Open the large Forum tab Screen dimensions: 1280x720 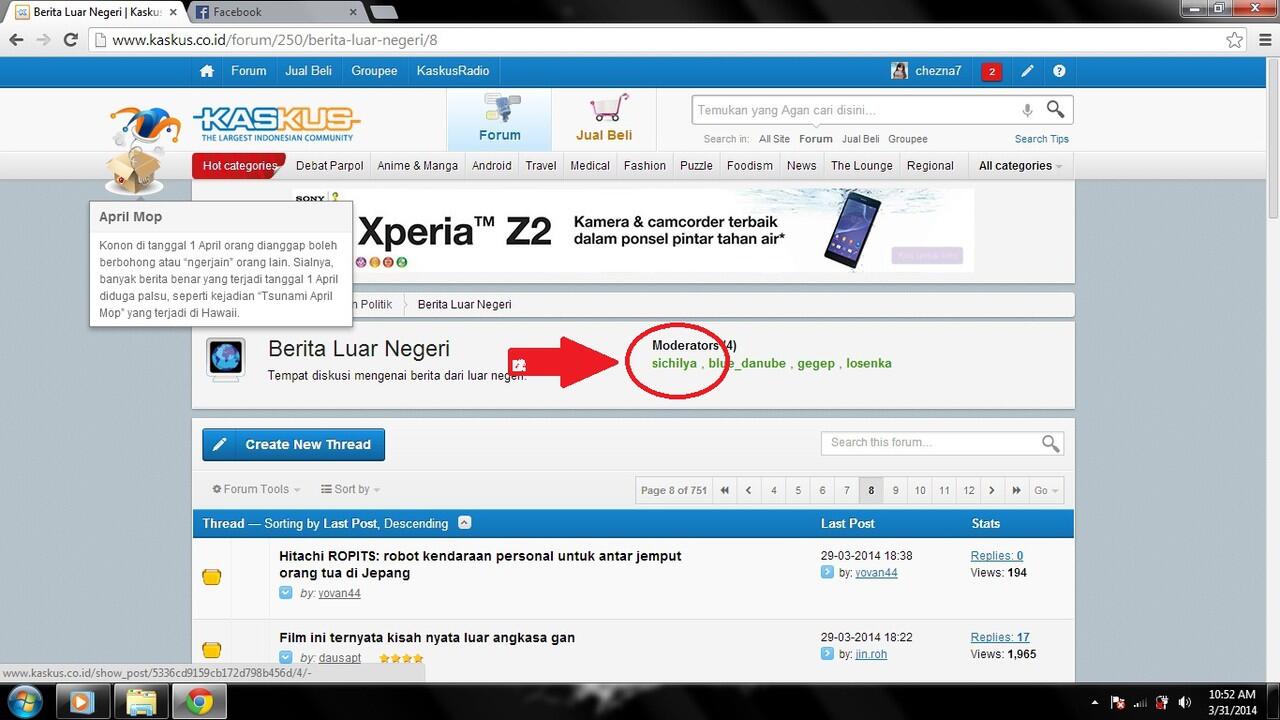(x=499, y=119)
